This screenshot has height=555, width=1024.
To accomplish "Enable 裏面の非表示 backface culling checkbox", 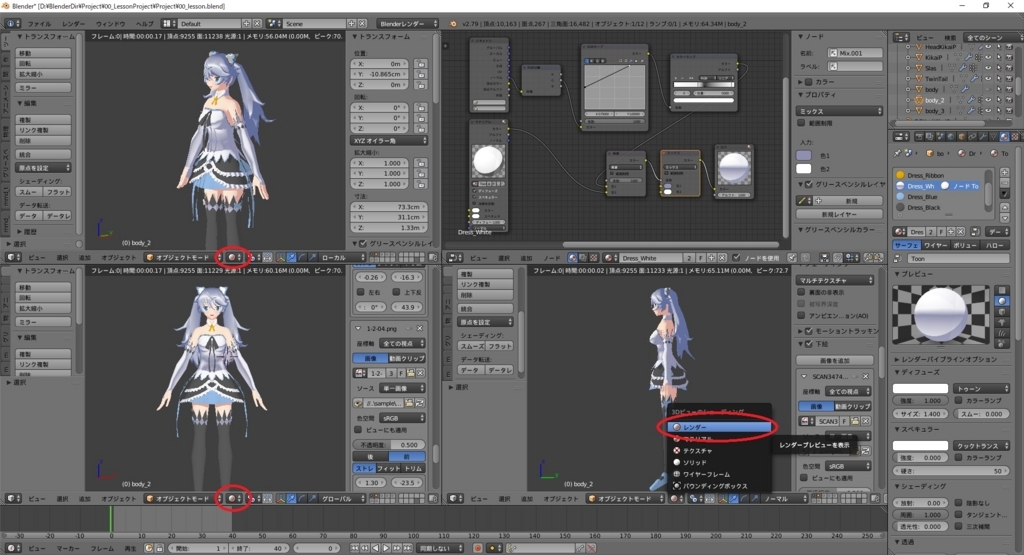I will tap(801, 292).
